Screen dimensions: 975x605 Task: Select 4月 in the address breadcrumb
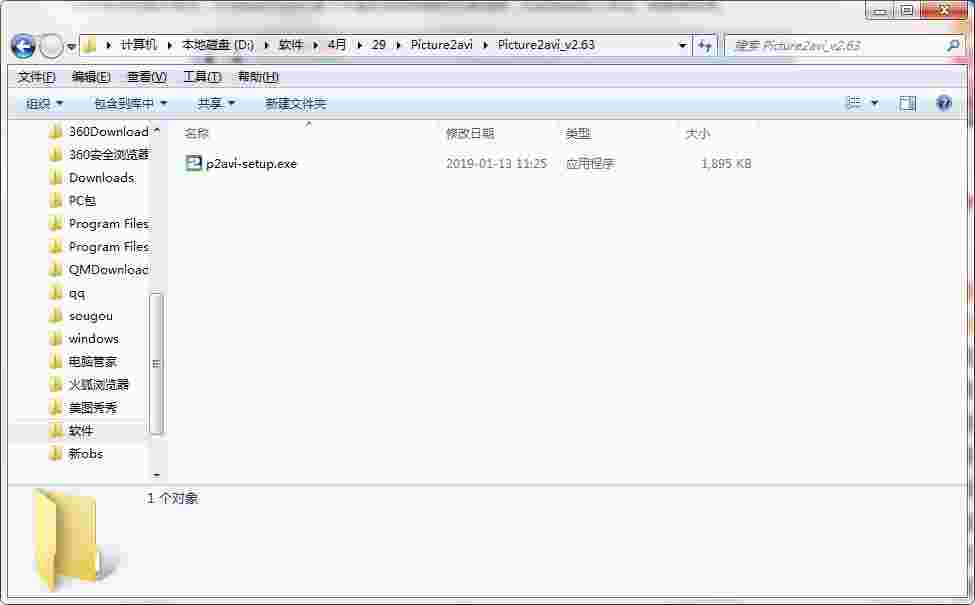point(337,45)
